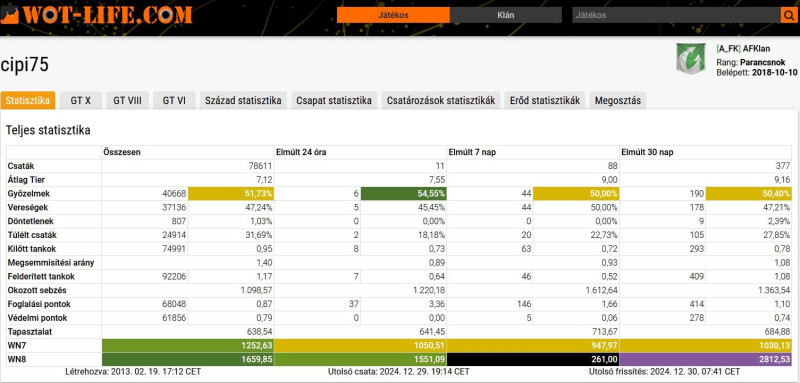
Task: Click the Győzelmek row label
Action: click(x=29, y=194)
